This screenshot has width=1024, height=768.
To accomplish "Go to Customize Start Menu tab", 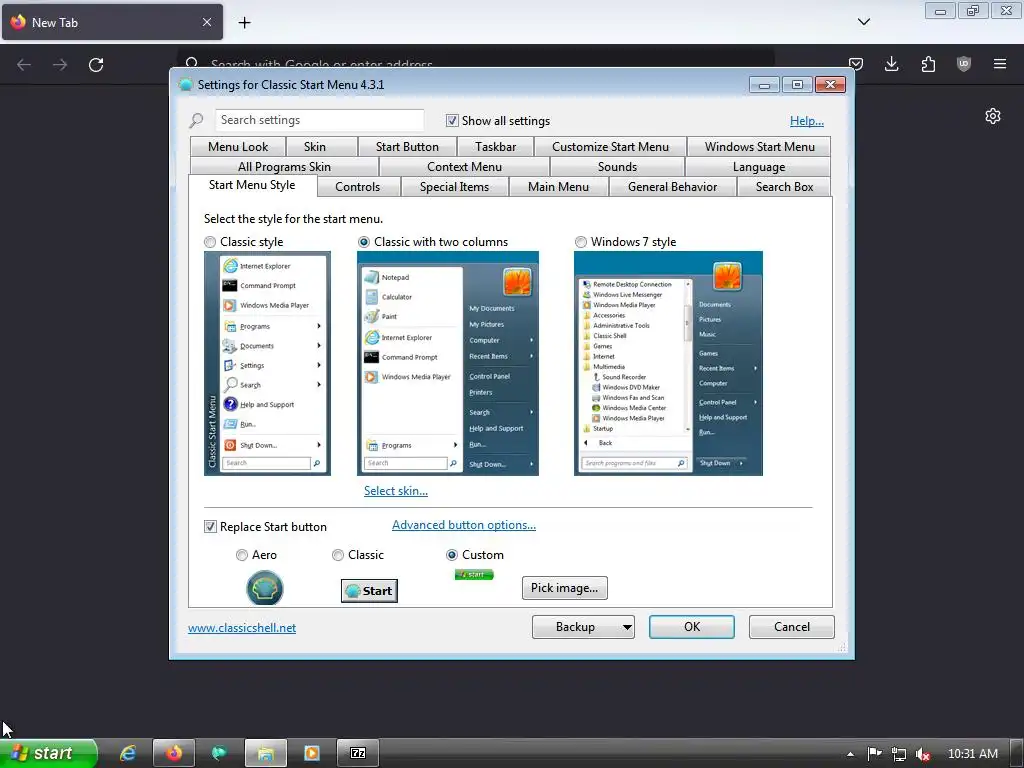I will (x=610, y=147).
